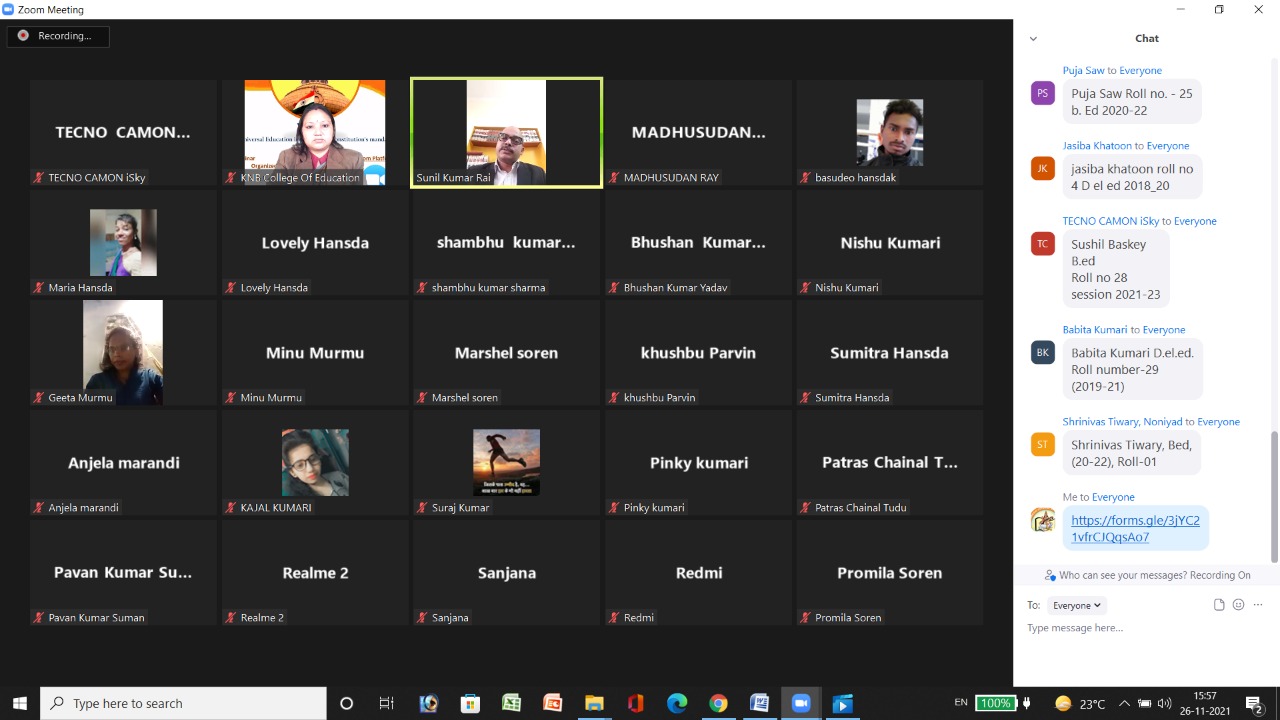
Task: Collapse the Chat panel using the chevron
Action: (1033, 39)
